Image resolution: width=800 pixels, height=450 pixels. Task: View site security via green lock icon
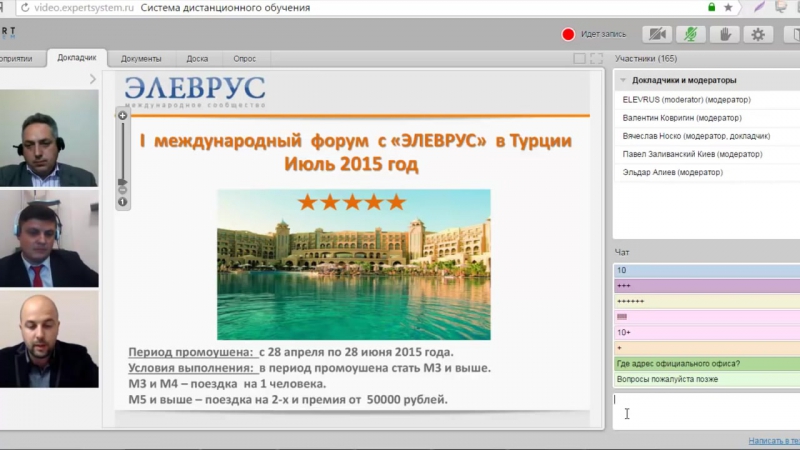(x=712, y=7)
